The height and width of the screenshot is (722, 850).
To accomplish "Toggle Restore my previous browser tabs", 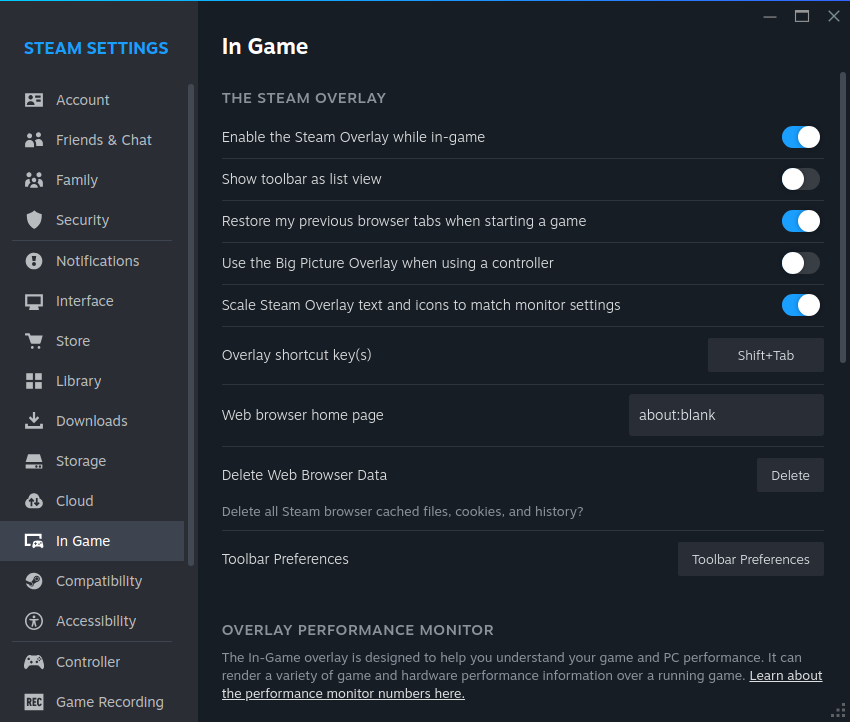I will [800, 221].
